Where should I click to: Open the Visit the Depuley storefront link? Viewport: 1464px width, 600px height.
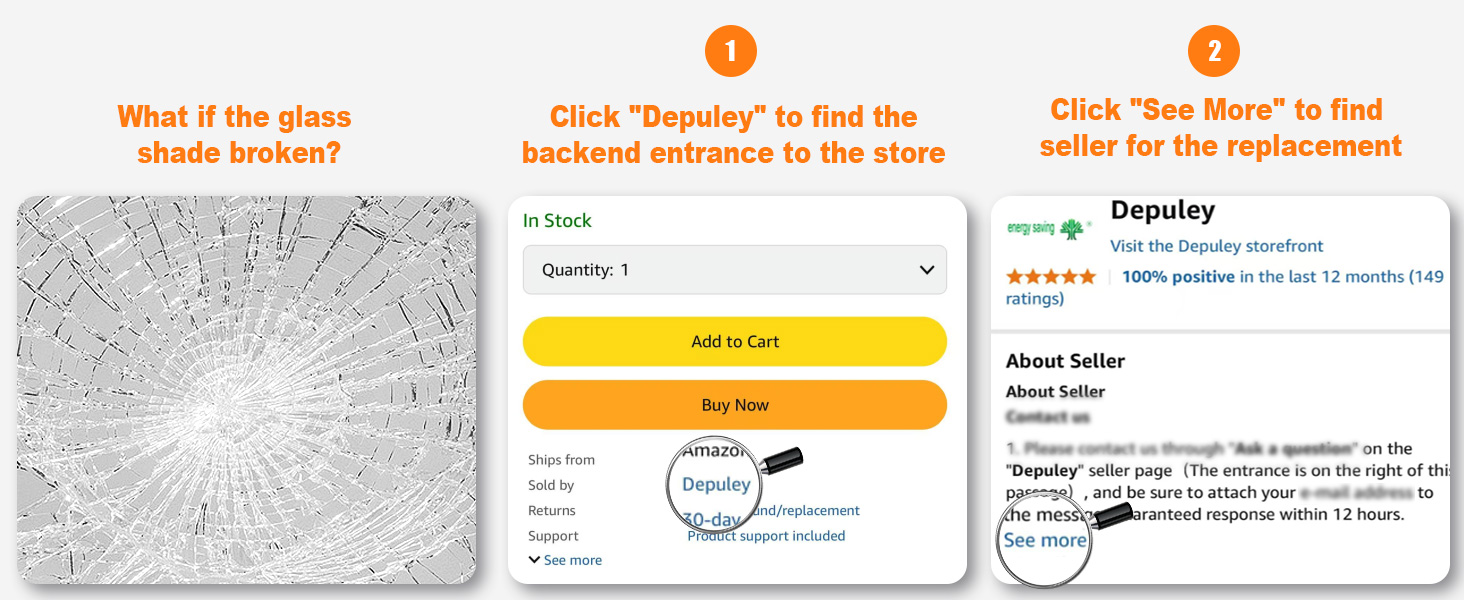coord(1216,246)
